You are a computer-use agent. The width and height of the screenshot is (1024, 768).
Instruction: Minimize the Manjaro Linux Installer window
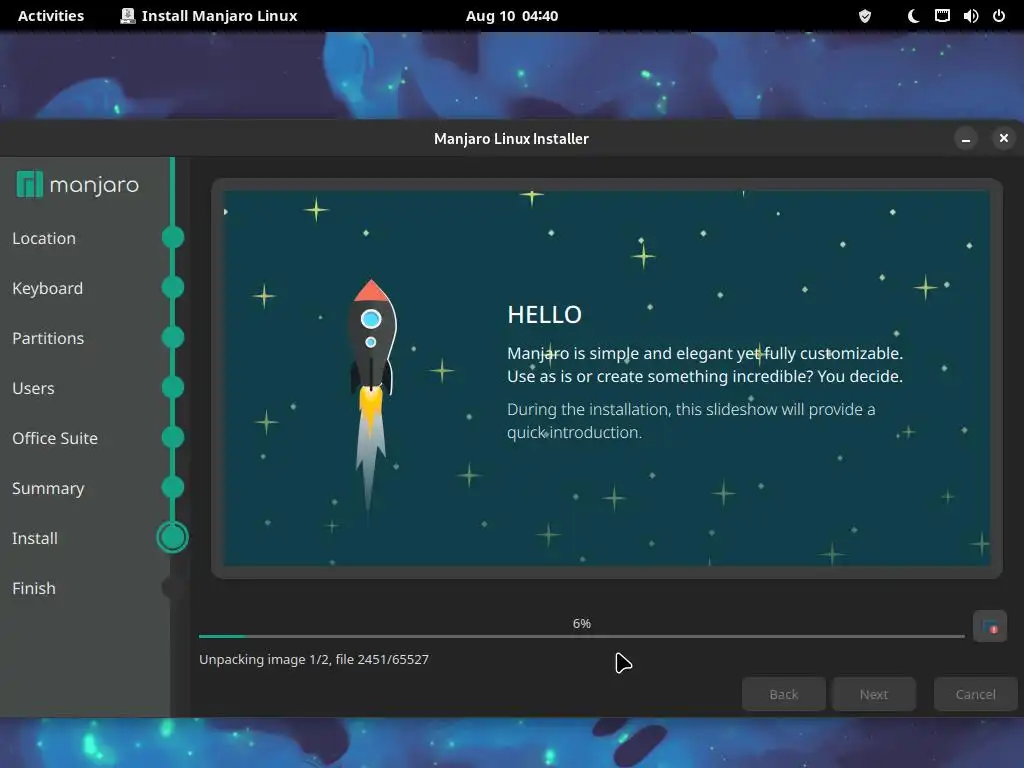[x=965, y=138]
